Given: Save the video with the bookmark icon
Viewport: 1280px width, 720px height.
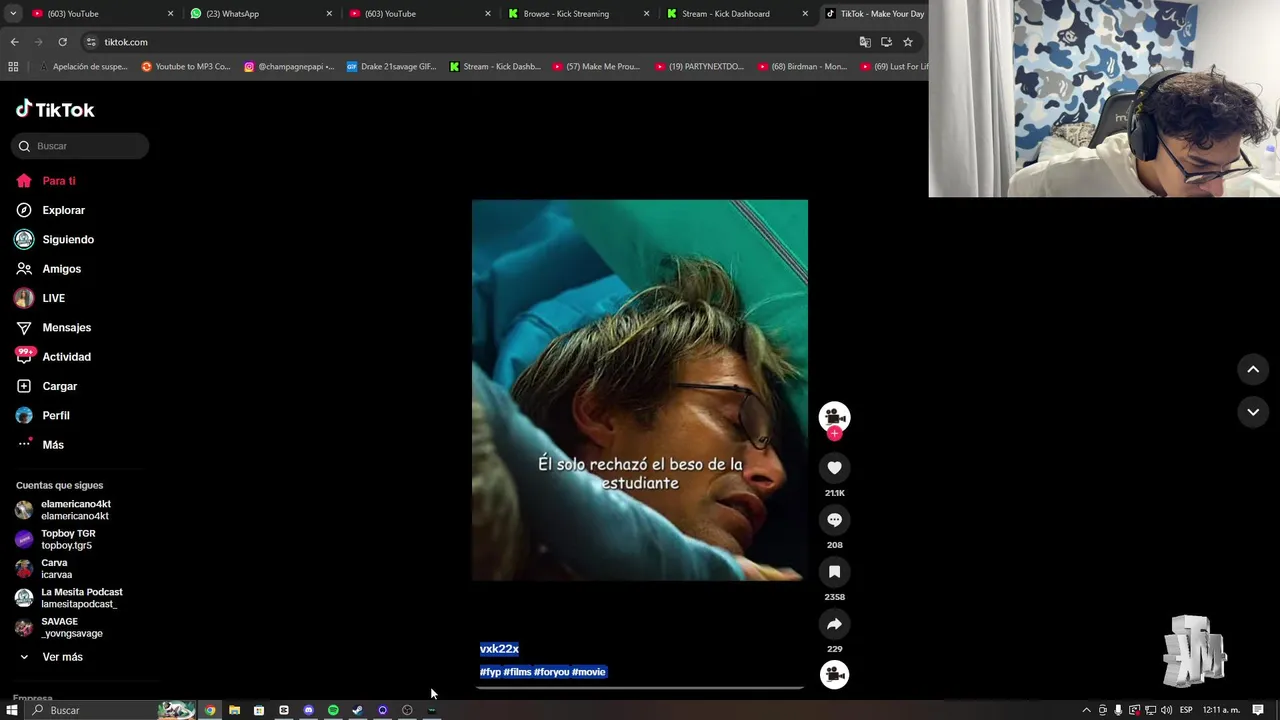Looking at the screenshot, I should click(834, 571).
